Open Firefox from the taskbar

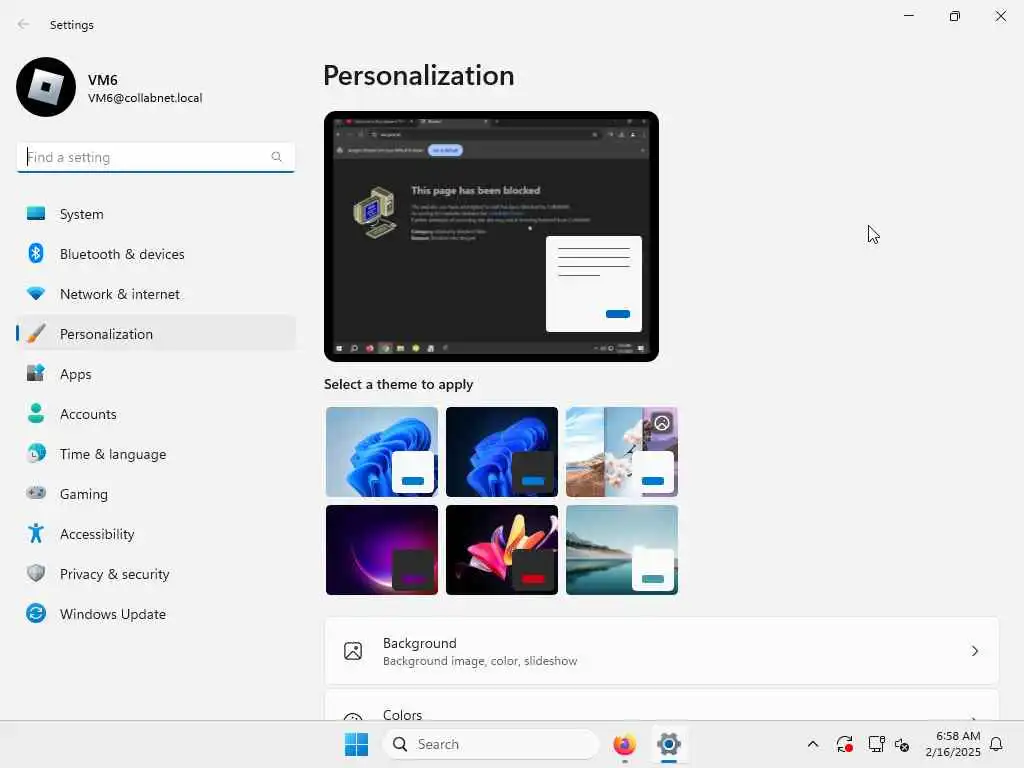tap(624, 744)
